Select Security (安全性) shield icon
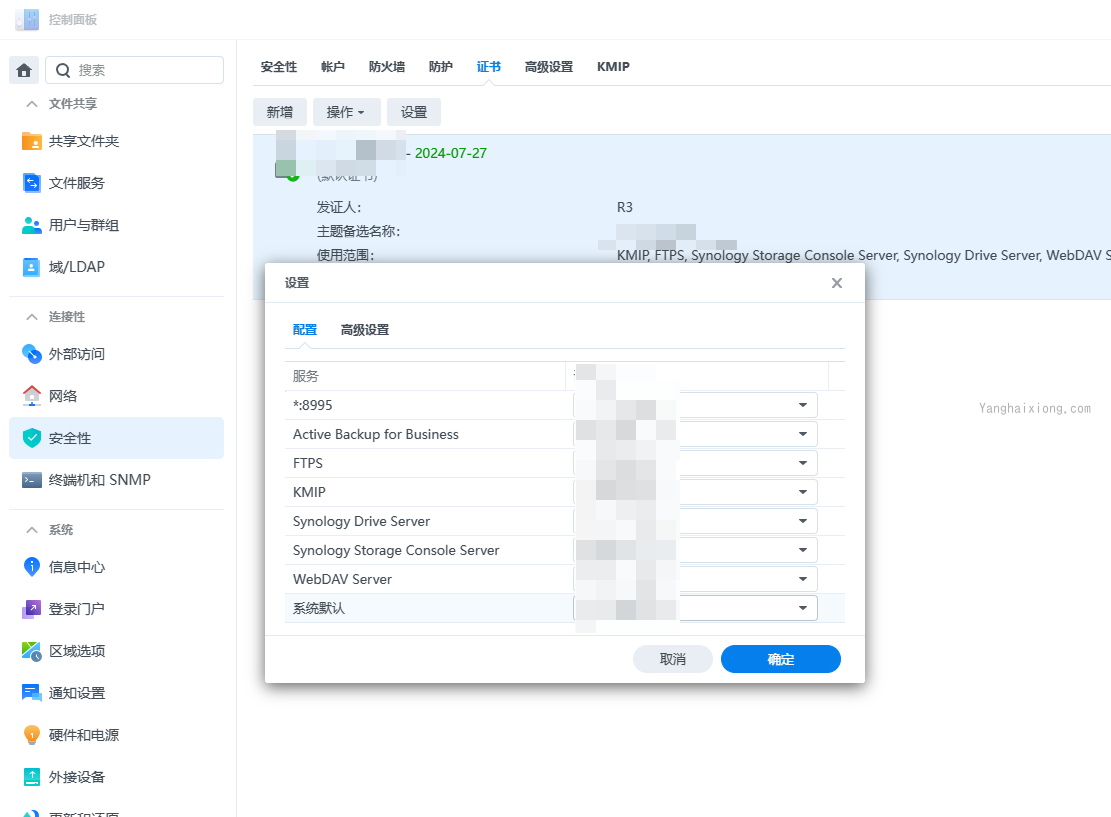The image size is (1111, 817). (32, 438)
